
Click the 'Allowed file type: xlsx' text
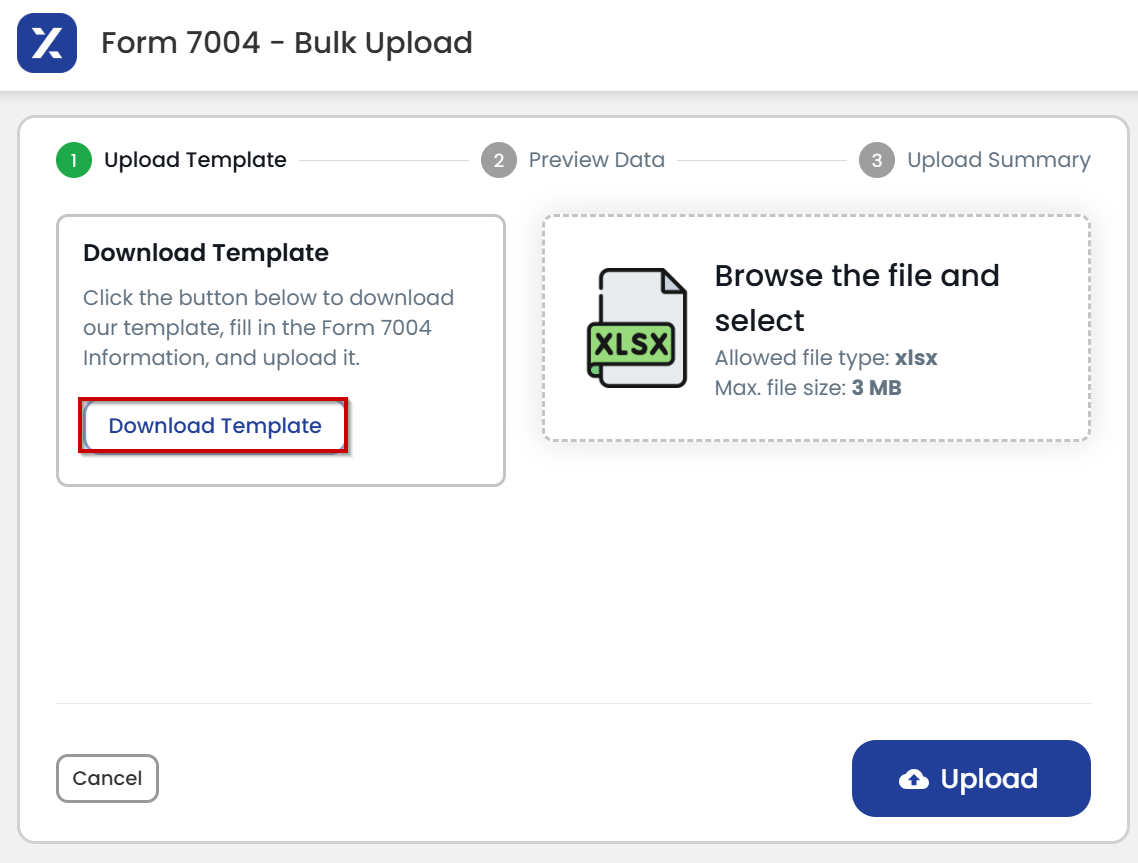tap(826, 358)
